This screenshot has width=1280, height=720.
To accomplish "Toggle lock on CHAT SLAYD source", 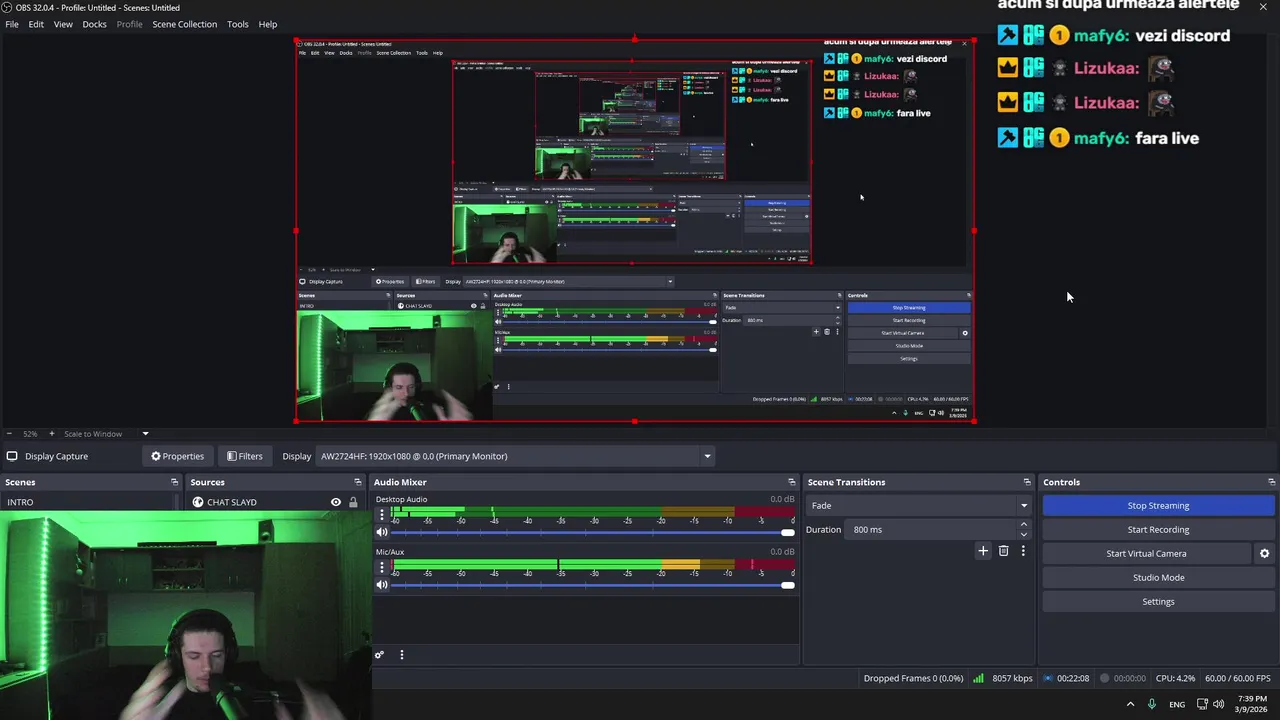I will click(352, 502).
